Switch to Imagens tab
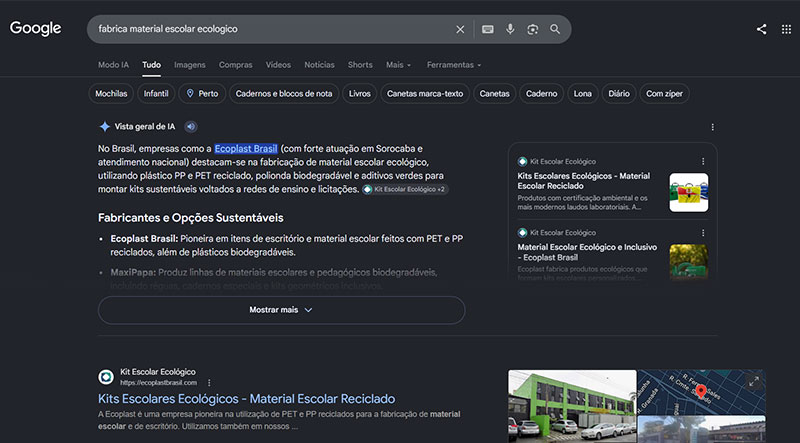The image size is (800, 443). (x=190, y=65)
